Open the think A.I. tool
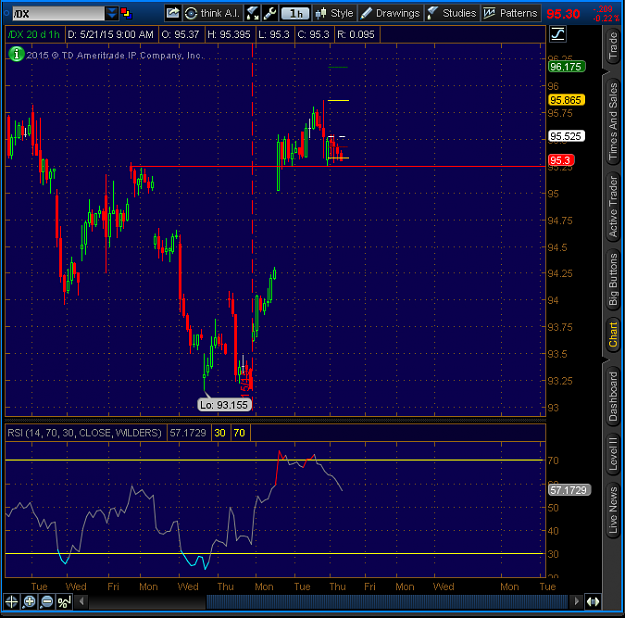The image size is (625, 618). point(212,13)
